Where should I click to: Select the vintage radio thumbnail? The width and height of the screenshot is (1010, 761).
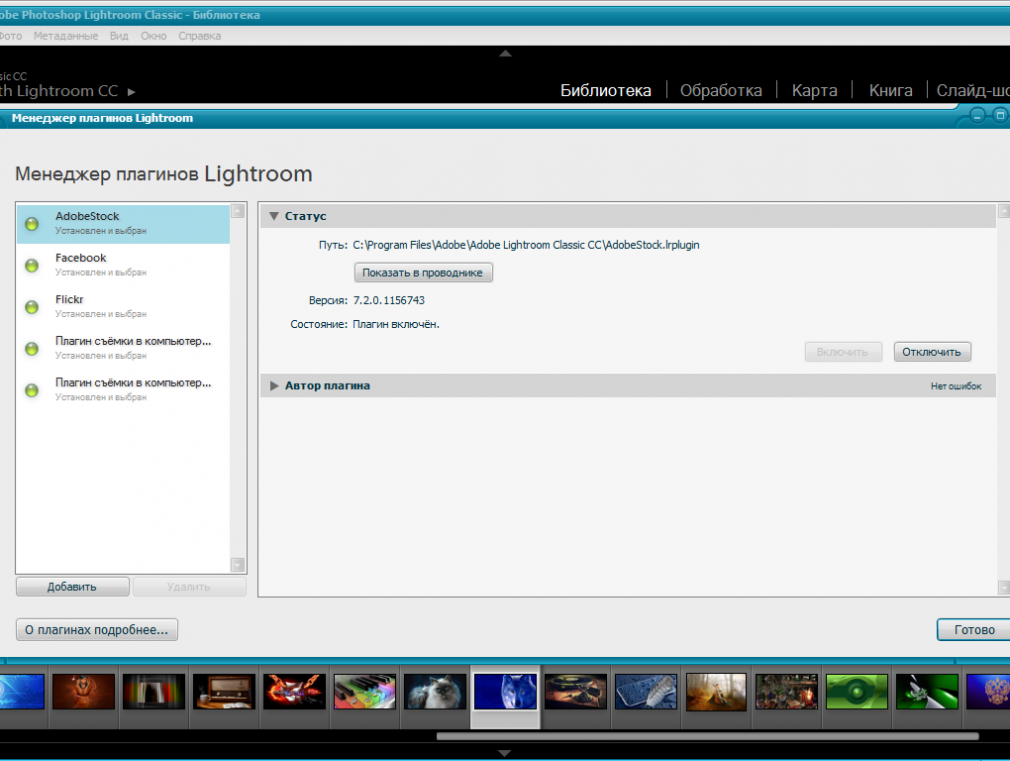[x=224, y=692]
